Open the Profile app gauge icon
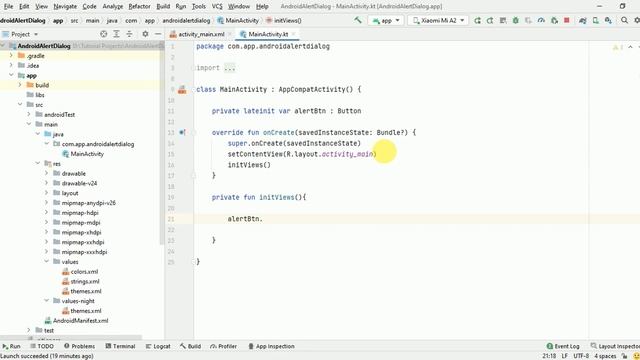The width and height of the screenshot is (640, 360). click(541, 20)
